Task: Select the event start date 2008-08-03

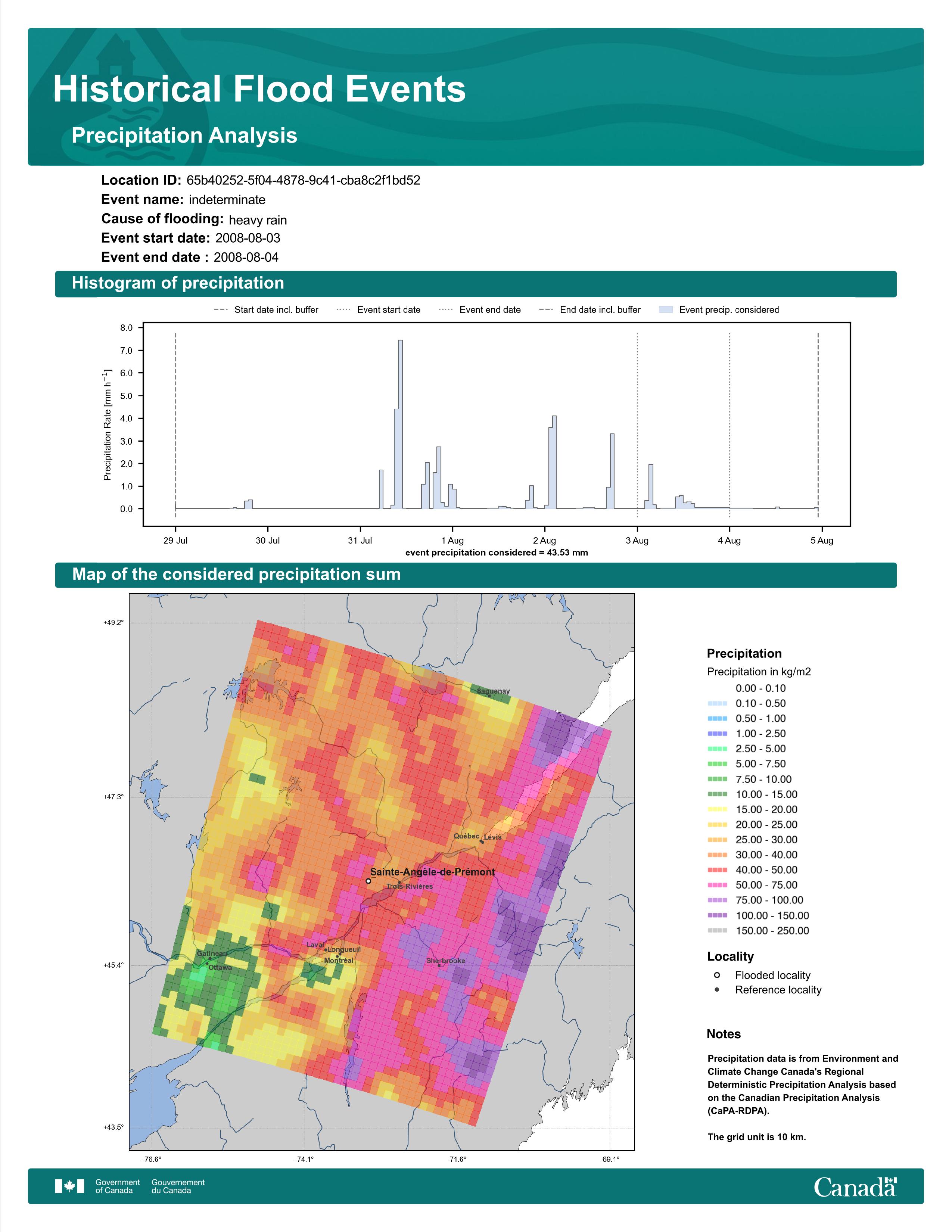Action: tap(248, 238)
